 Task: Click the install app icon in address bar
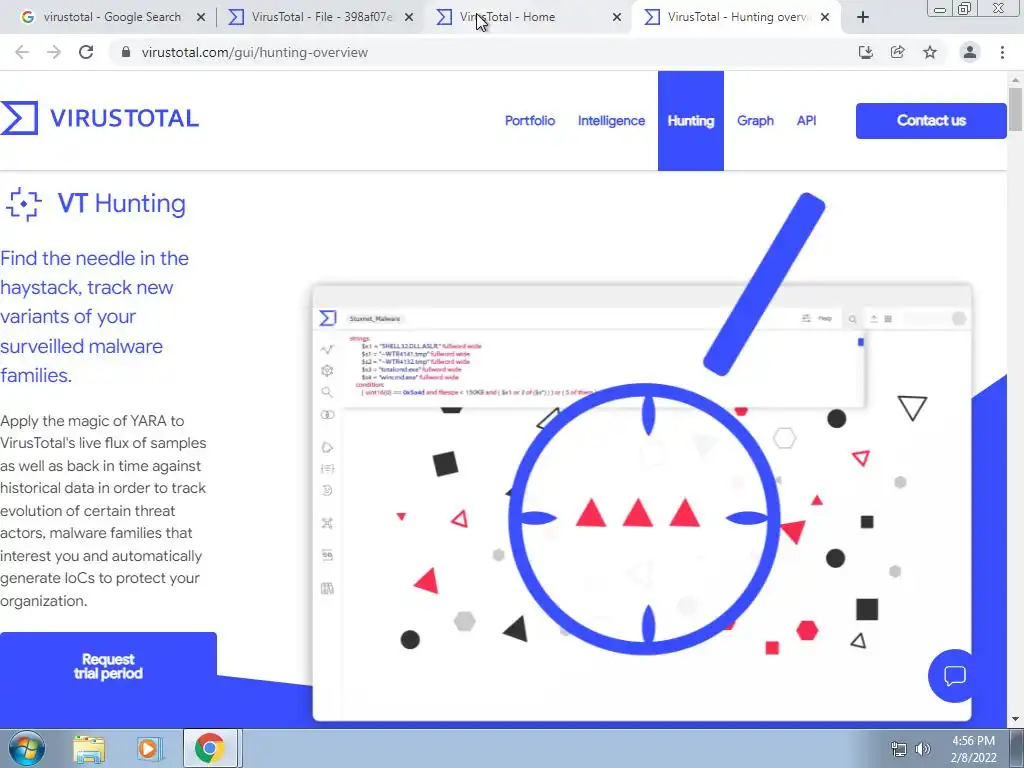[x=865, y=52]
